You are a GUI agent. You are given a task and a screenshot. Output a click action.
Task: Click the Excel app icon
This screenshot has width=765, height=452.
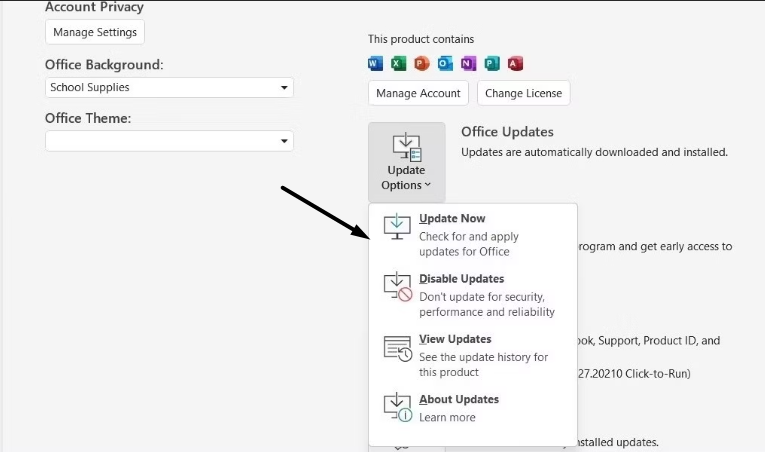click(x=399, y=63)
